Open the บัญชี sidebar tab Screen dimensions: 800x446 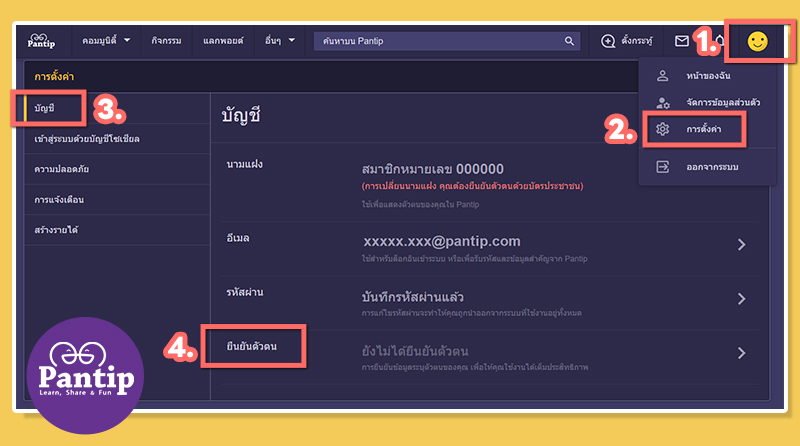point(117,108)
